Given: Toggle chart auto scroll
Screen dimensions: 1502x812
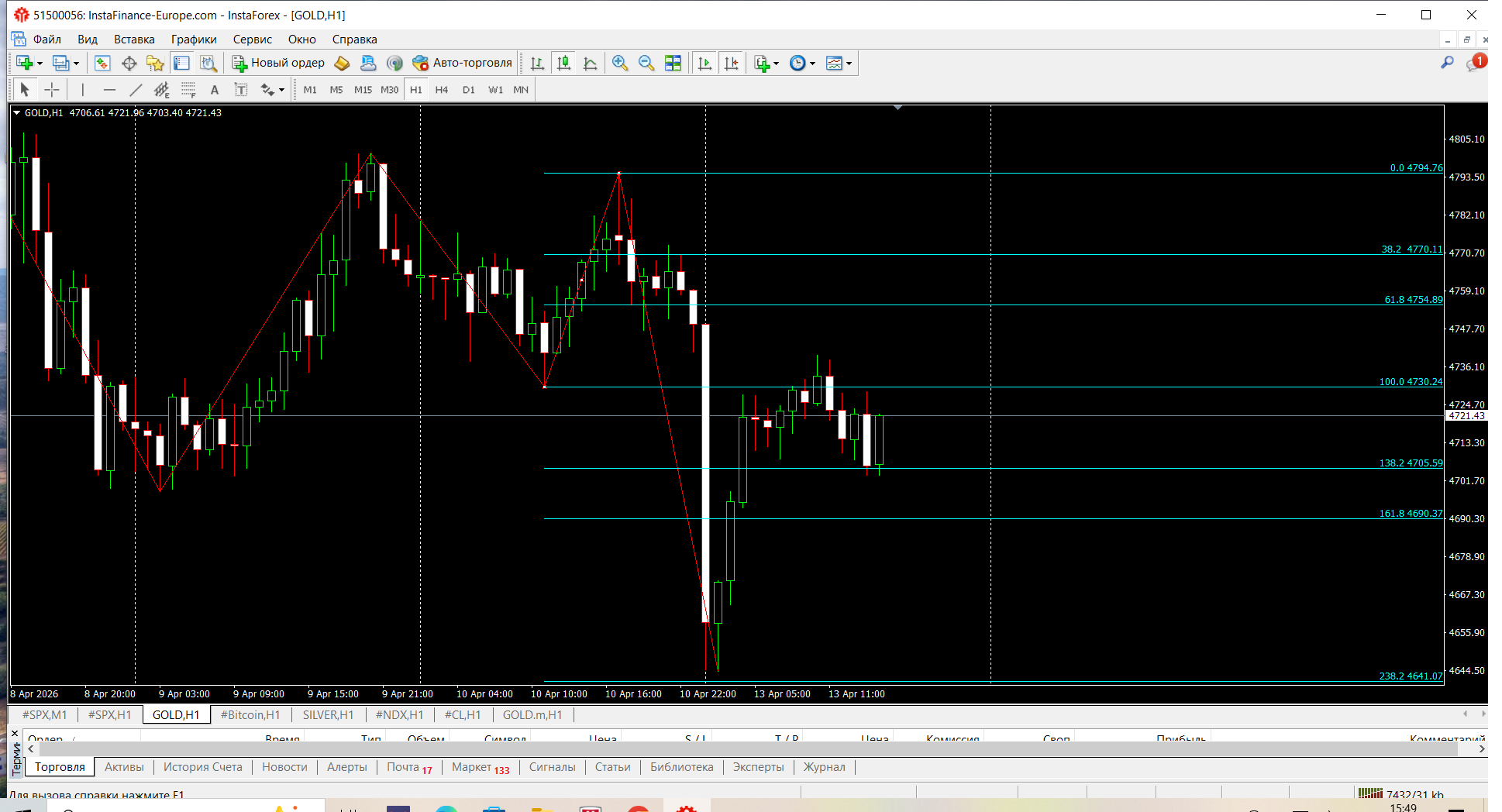Looking at the screenshot, I should [x=704, y=64].
